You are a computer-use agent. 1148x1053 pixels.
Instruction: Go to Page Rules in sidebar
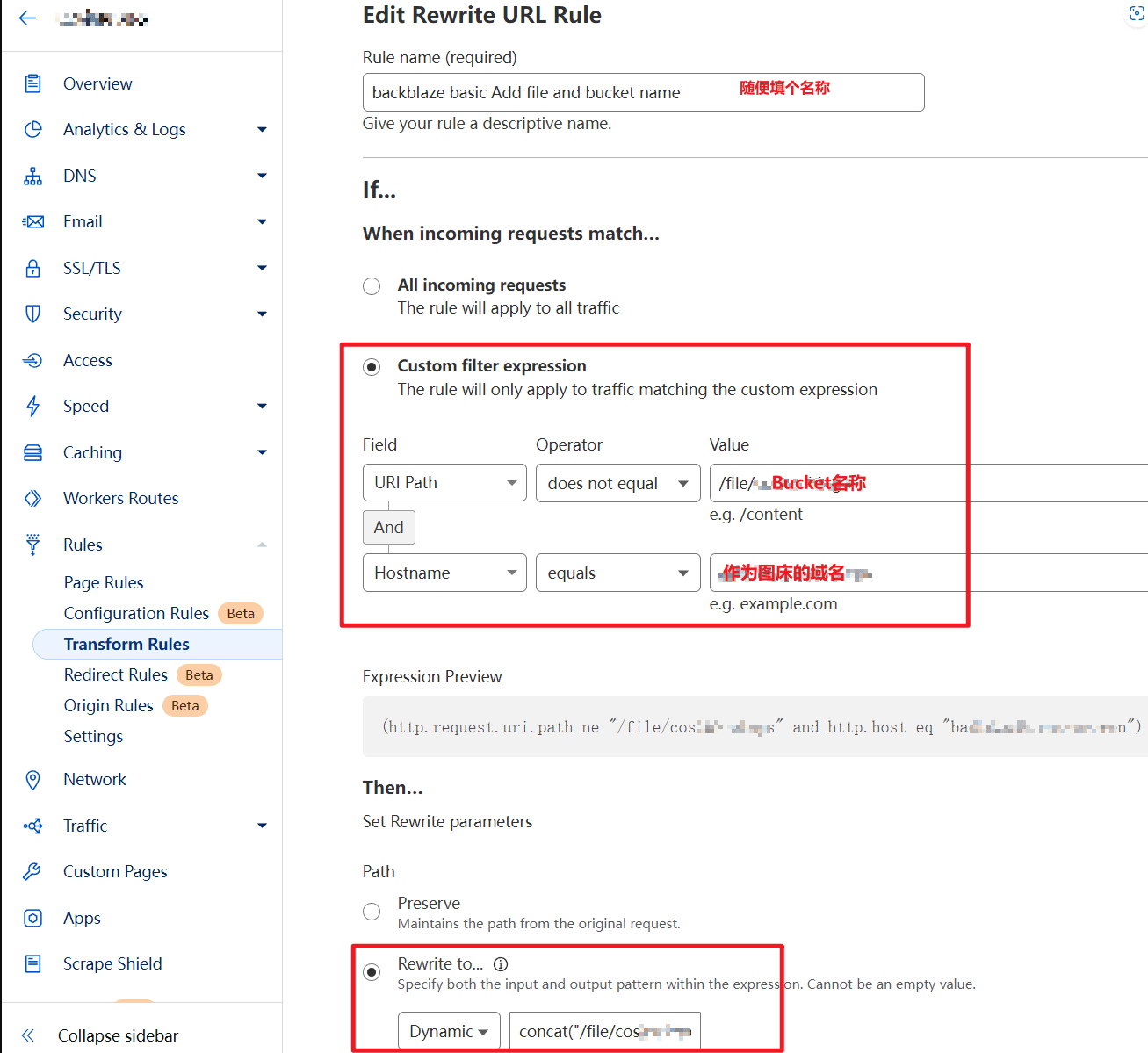coord(104,582)
